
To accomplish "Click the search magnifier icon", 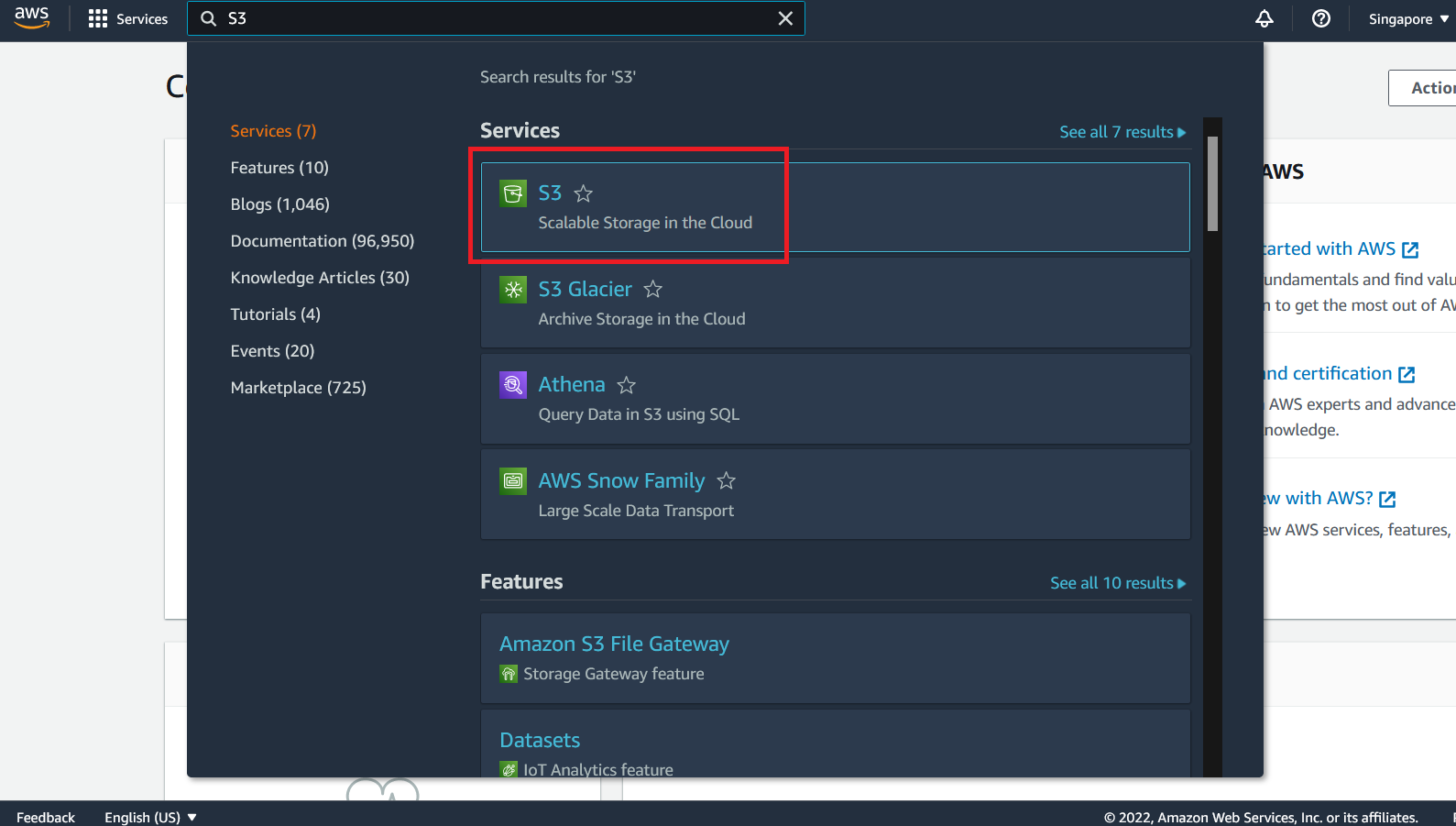I will pyautogui.click(x=209, y=18).
